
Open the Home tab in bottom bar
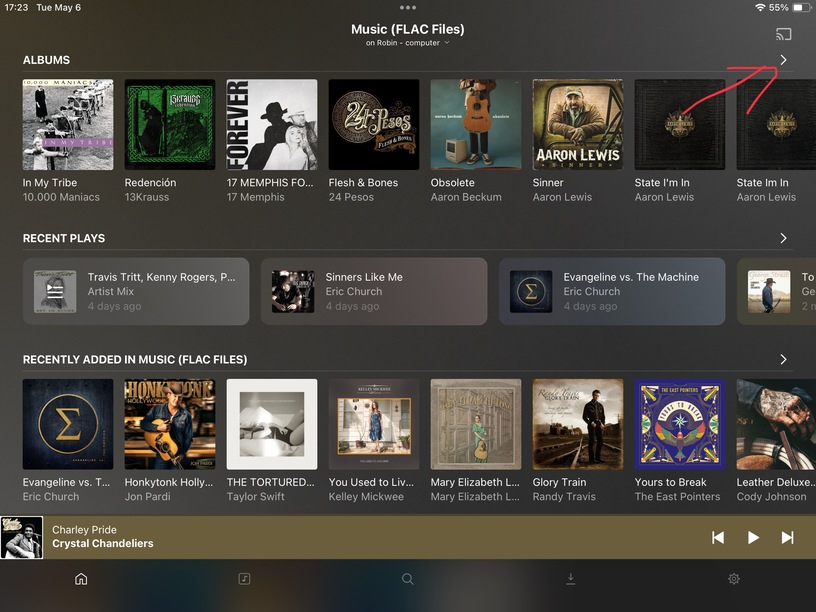pyautogui.click(x=81, y=579)
